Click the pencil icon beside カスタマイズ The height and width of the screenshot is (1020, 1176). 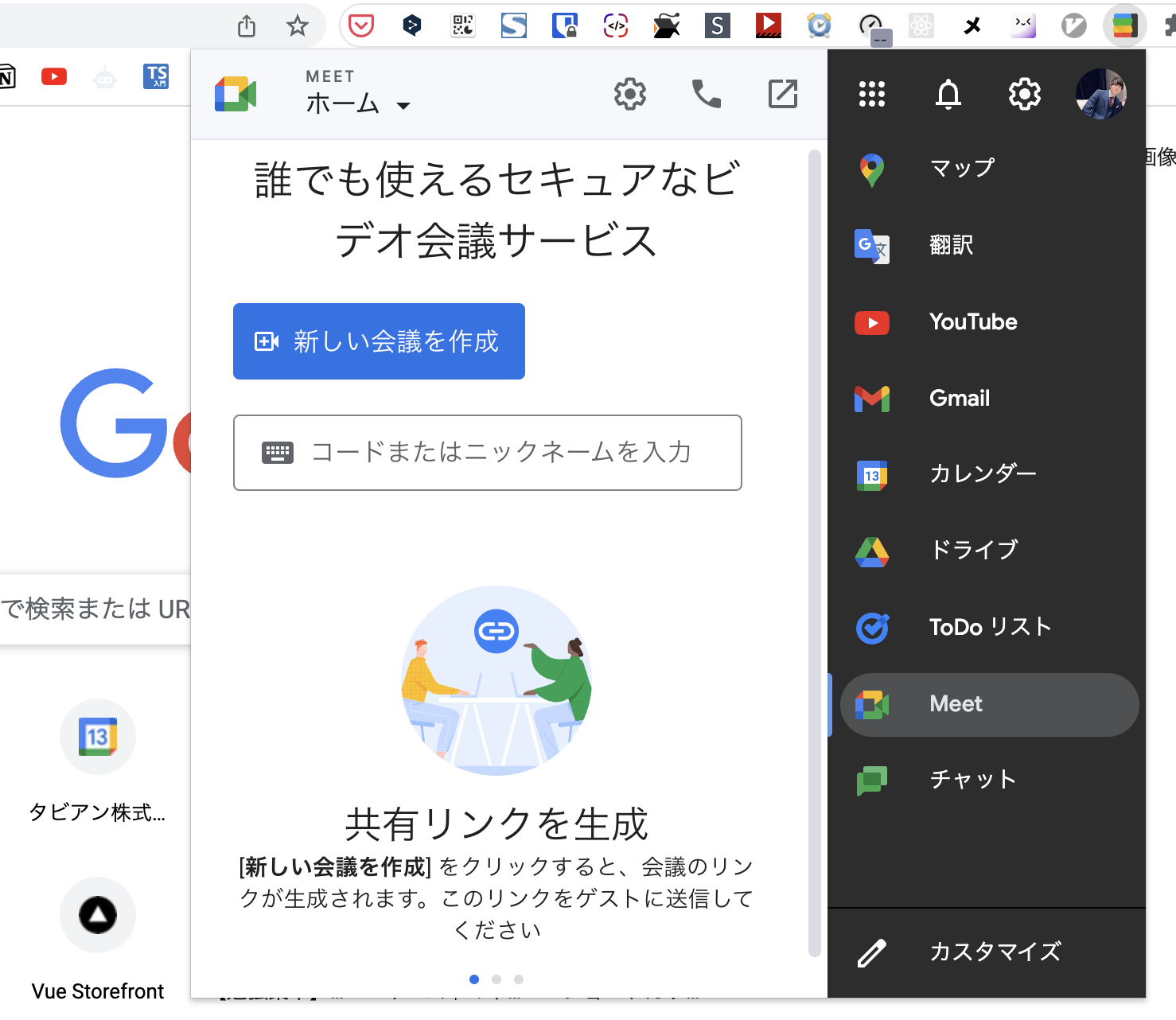click(x=872, y=952)
